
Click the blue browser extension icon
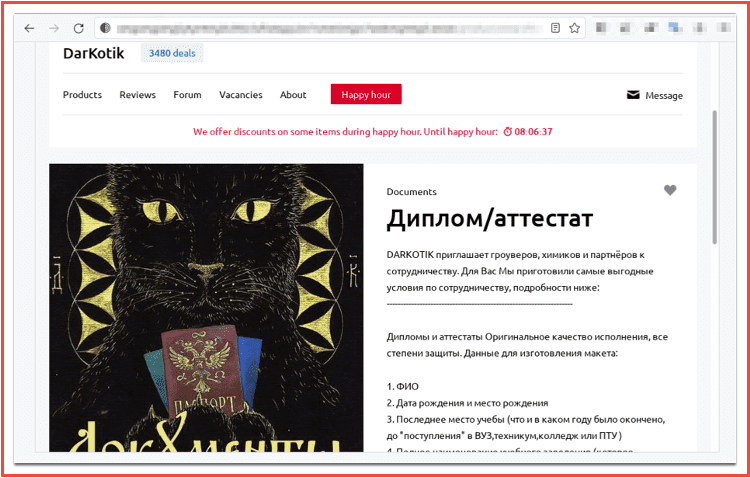[674, 27]
